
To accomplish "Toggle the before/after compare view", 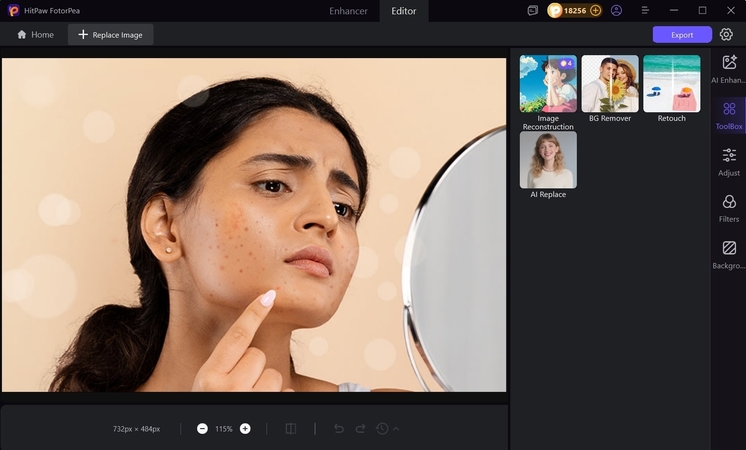I will point(291,429).
